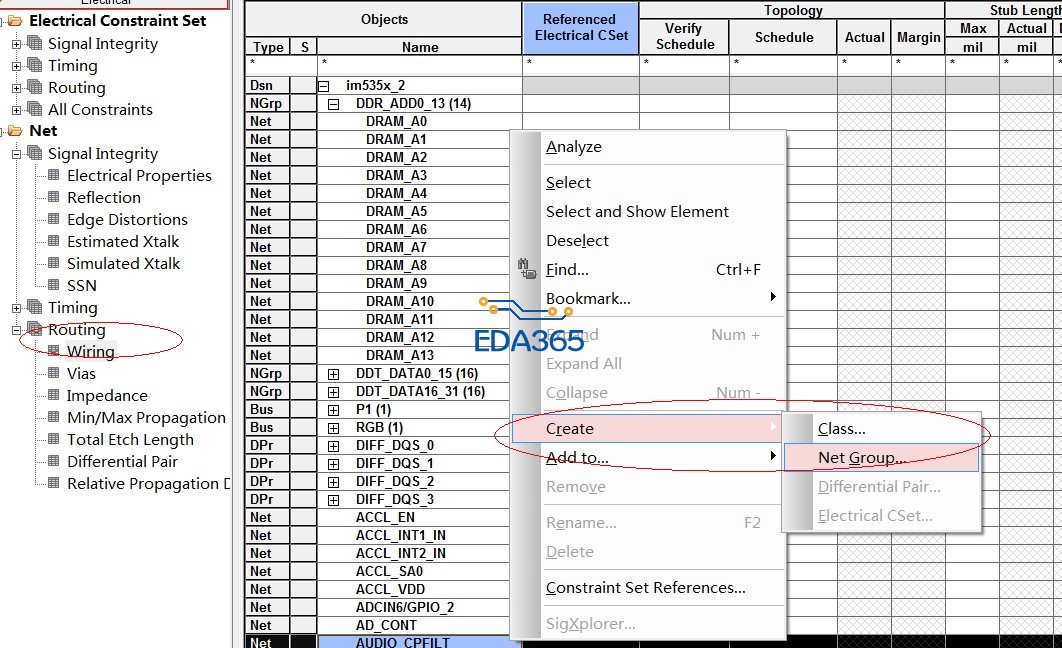Screen dimensions: 1062x648
Task: Click worksheet icon next to Reflection
Action: point(54,197)
